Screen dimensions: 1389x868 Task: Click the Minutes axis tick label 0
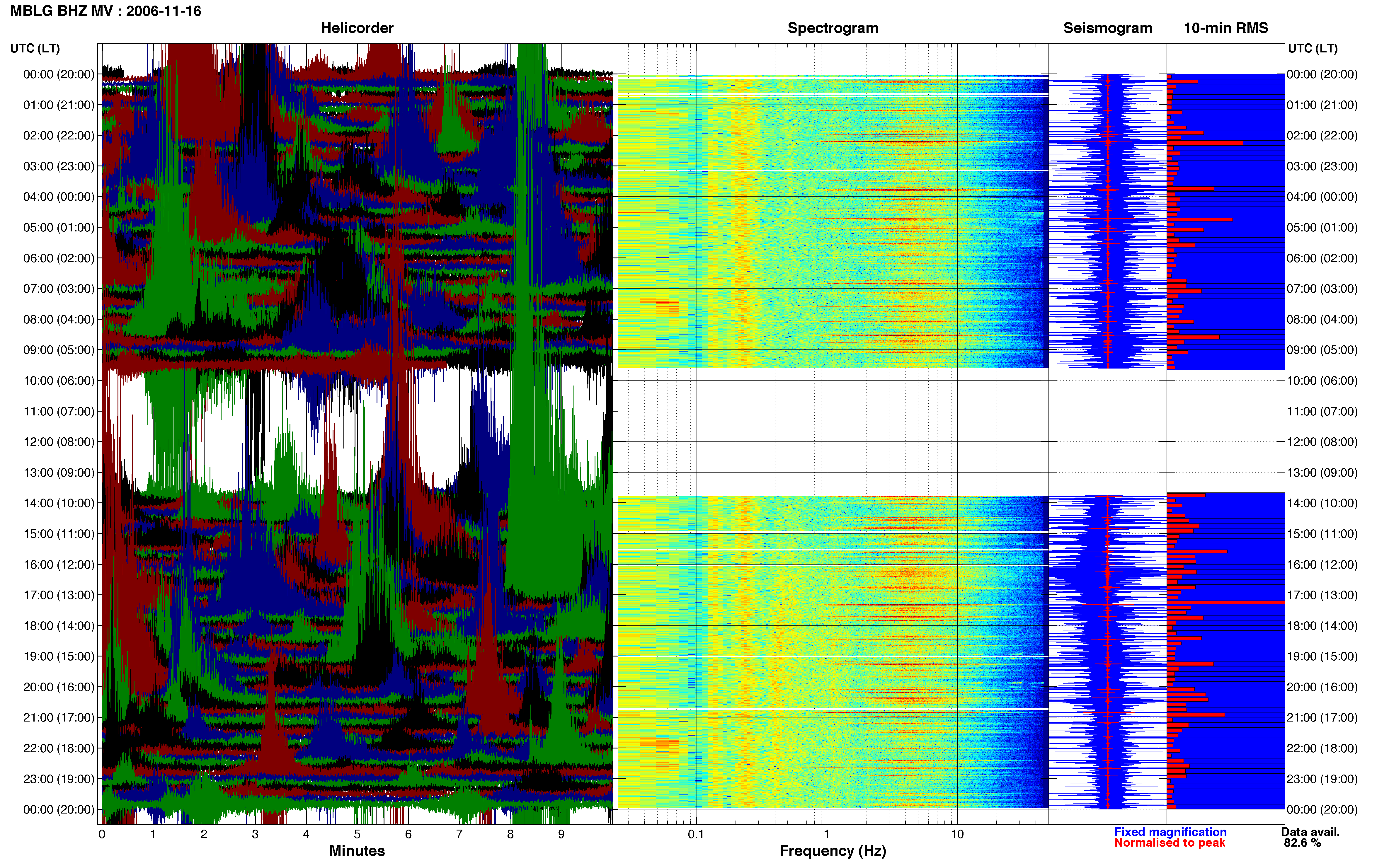[102, 834]
